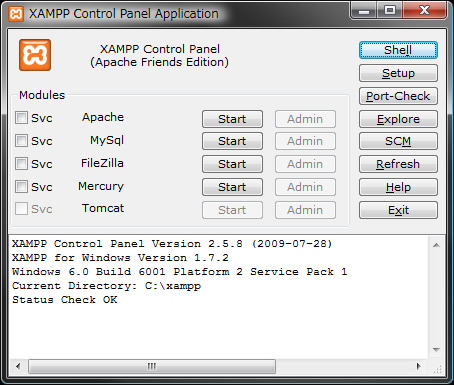Click the 'XAMPP for Windows Version 1.7.2' line
This screenshot has width=454, height=385.
click(x=120, y=258)
